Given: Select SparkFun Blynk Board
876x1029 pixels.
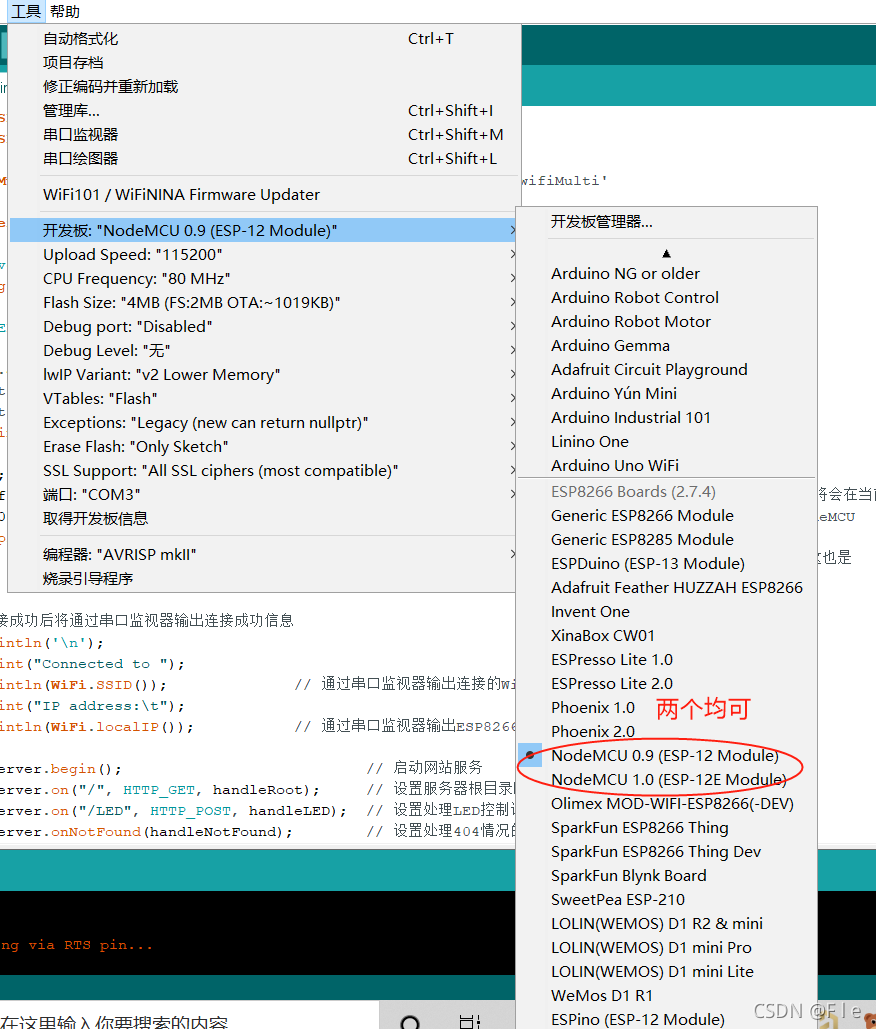Looking at the screenshot, I should point(667,876).
